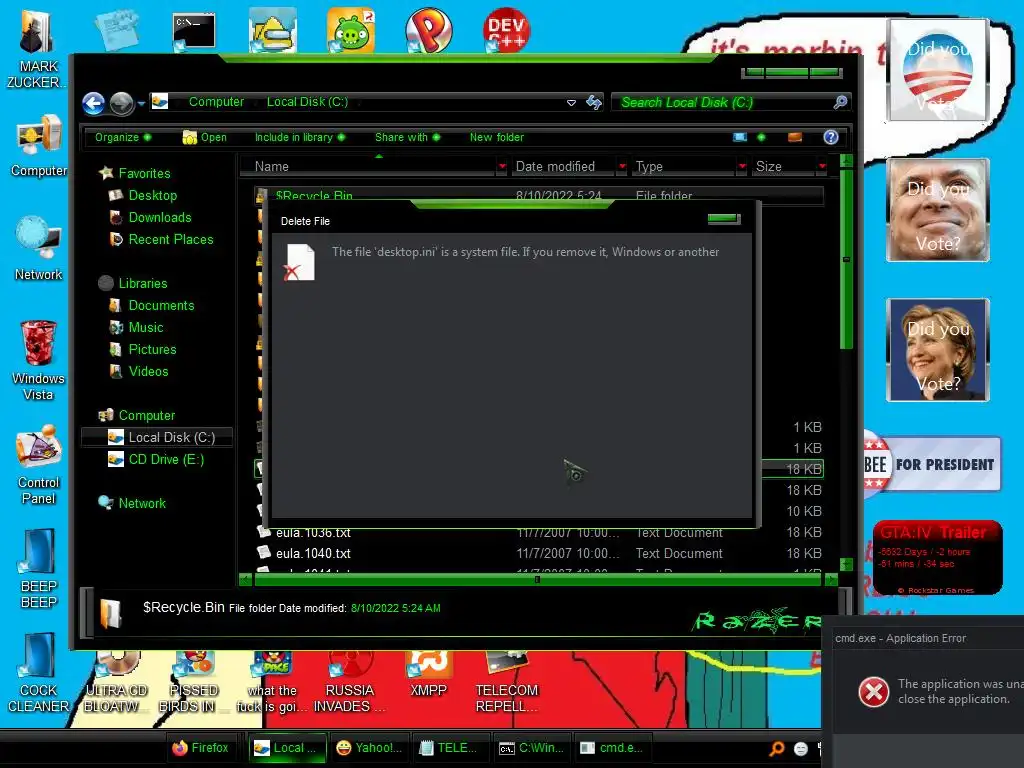Open the Size column filter dropdown

(x=822, y=167)
